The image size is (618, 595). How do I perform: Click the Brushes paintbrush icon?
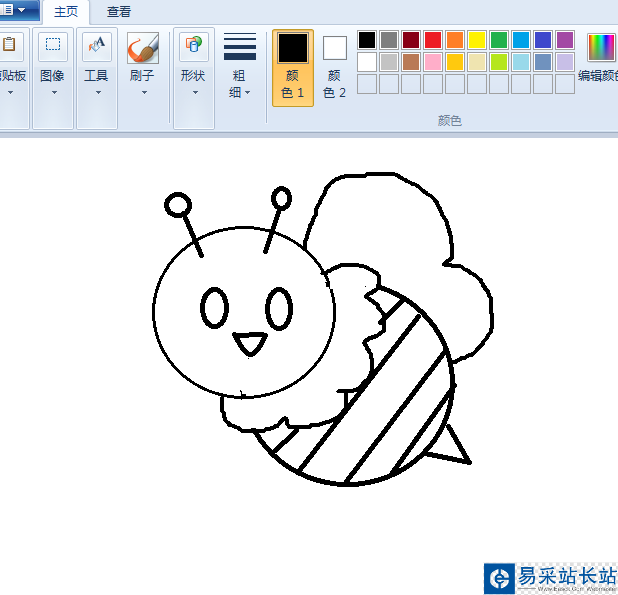[143, 48]
